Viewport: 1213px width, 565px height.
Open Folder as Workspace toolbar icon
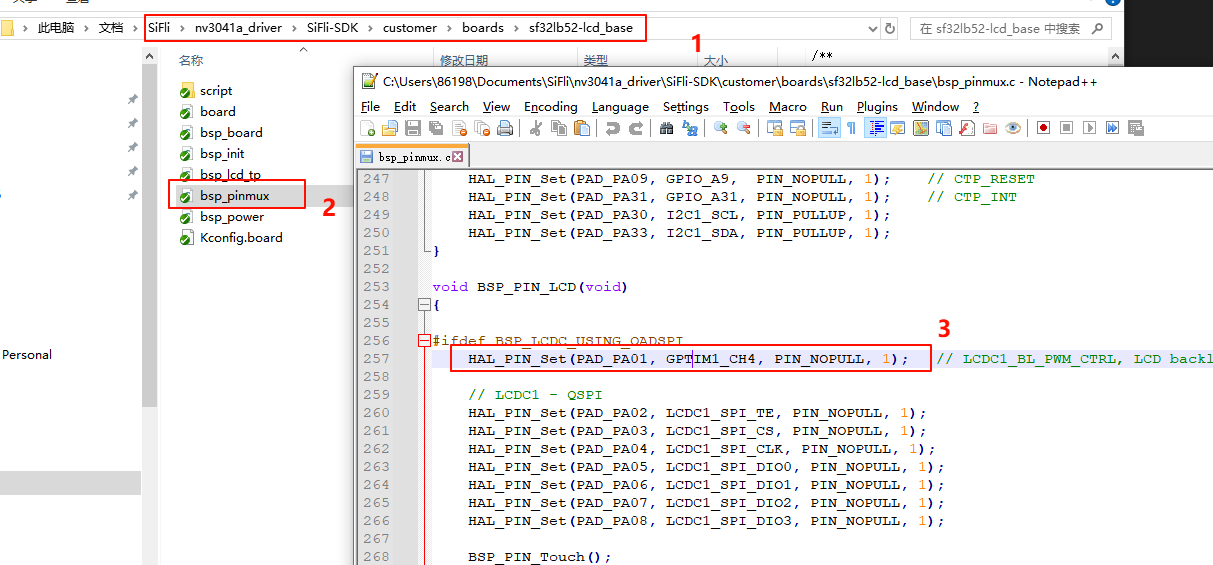(989, 128)
